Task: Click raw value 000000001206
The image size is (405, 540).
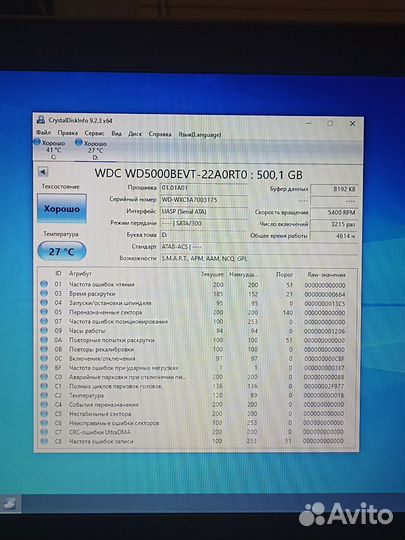Action: tap(324, 331)
